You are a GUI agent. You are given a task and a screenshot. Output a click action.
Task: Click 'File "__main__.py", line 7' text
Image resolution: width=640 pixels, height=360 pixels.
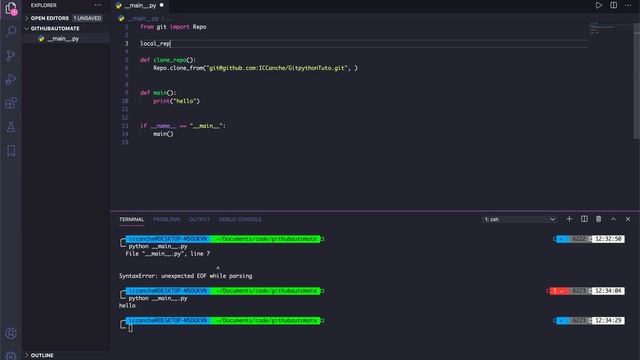pos(168,253)
